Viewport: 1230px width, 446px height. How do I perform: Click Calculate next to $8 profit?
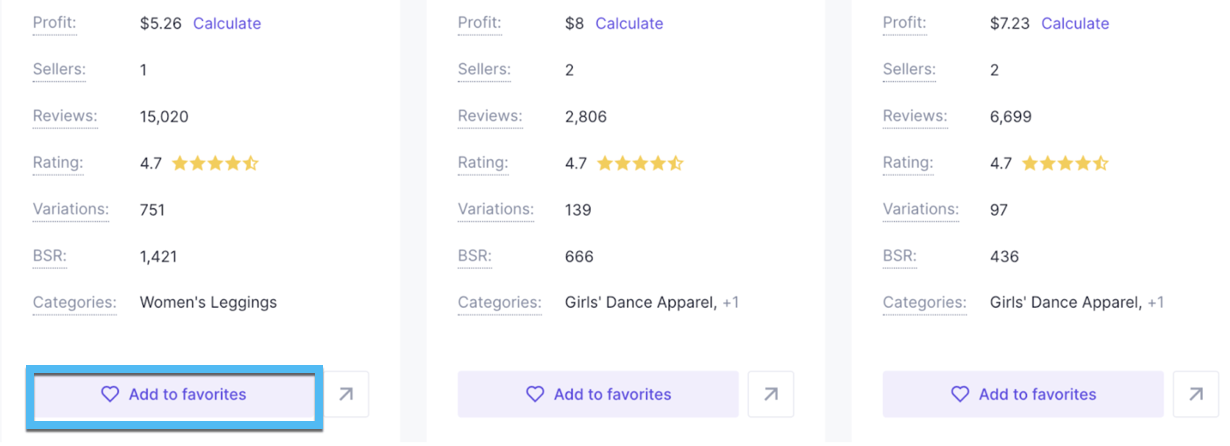[x=629, y=23]
